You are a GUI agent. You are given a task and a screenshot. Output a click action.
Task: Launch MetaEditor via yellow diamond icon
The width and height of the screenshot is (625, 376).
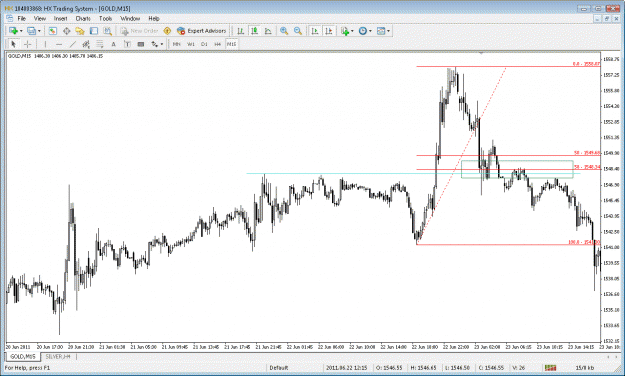click(167, 31)
